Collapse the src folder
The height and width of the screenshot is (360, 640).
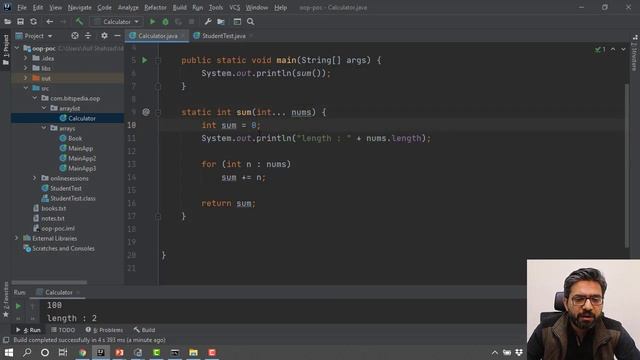26,88
